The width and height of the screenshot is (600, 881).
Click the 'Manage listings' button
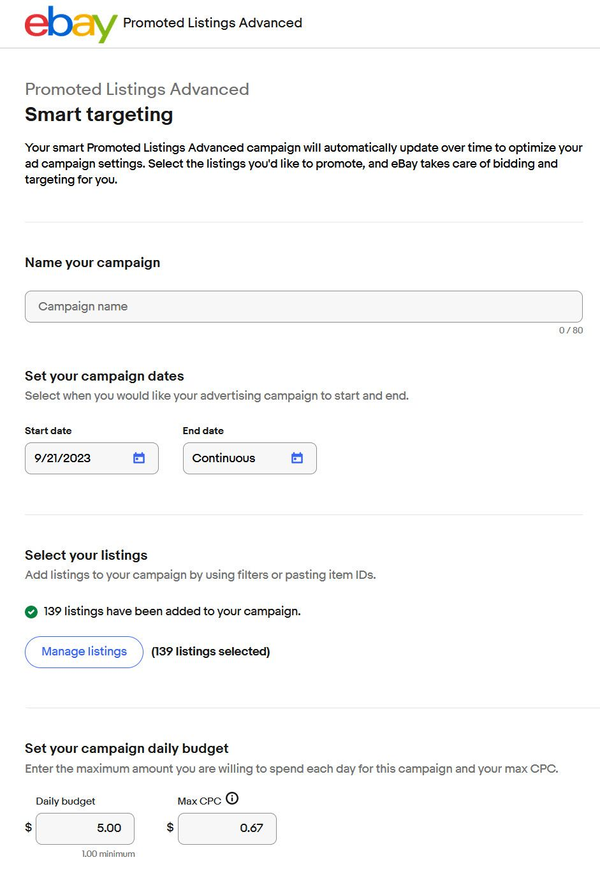pos(83,651)
